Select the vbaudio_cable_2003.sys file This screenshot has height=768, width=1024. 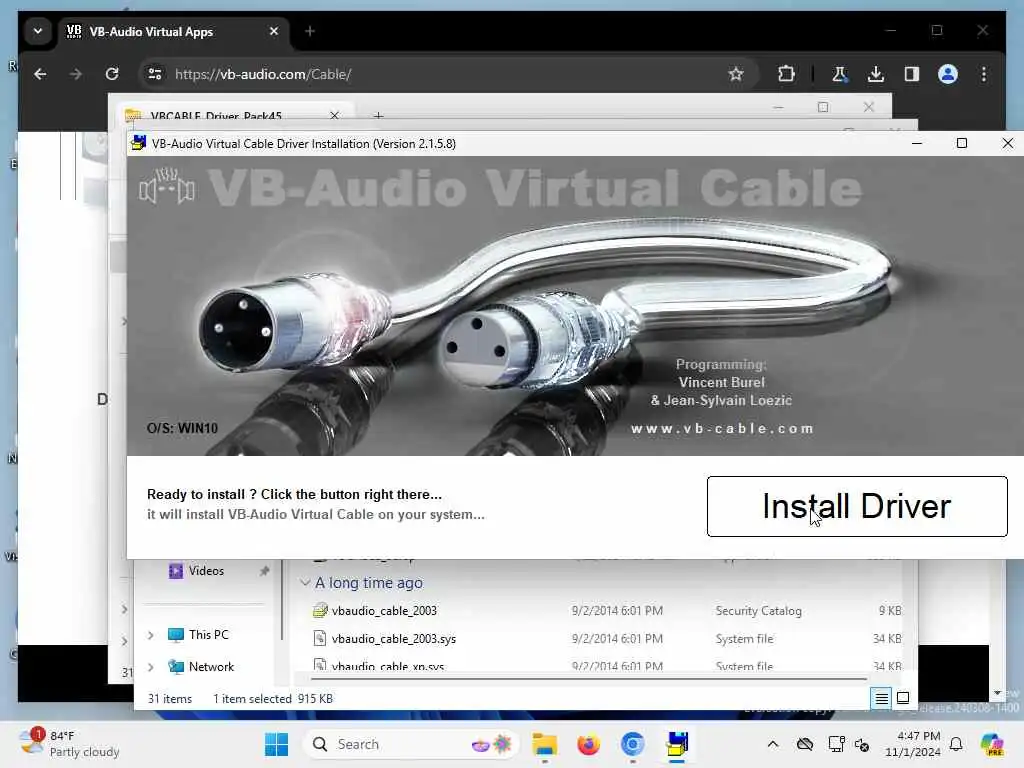point(394,639)
